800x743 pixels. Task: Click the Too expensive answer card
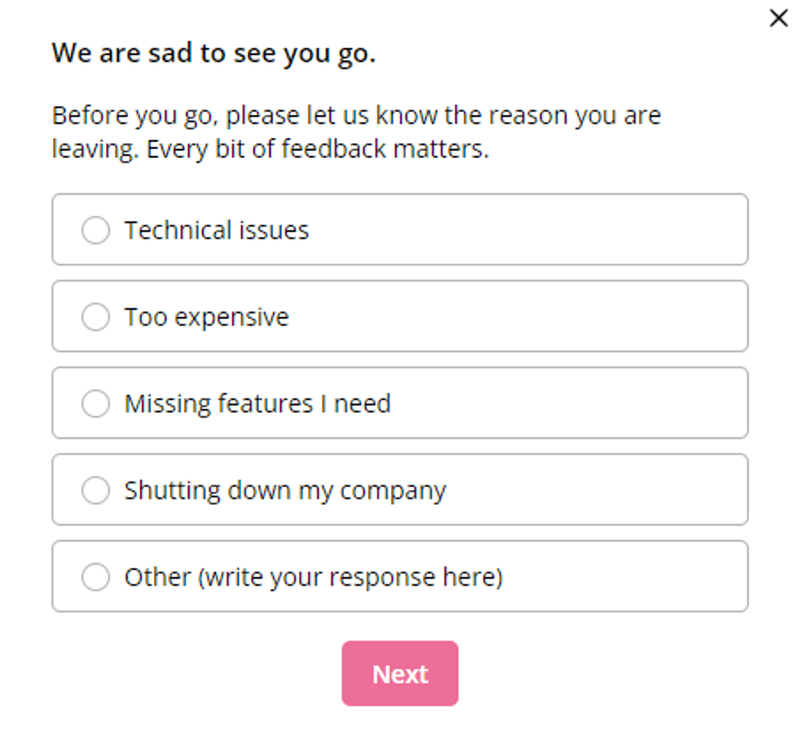pyautogui.click(x=400, y=316)
